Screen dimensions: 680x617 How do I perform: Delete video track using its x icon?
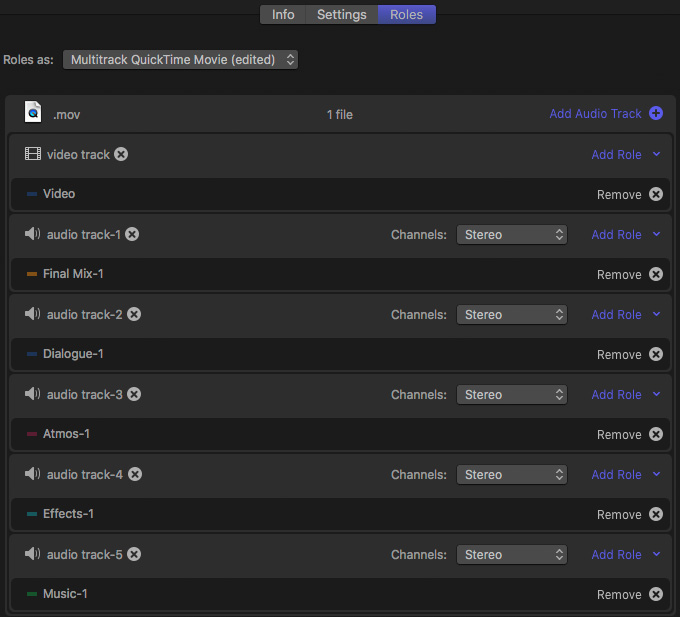[121, 154]
